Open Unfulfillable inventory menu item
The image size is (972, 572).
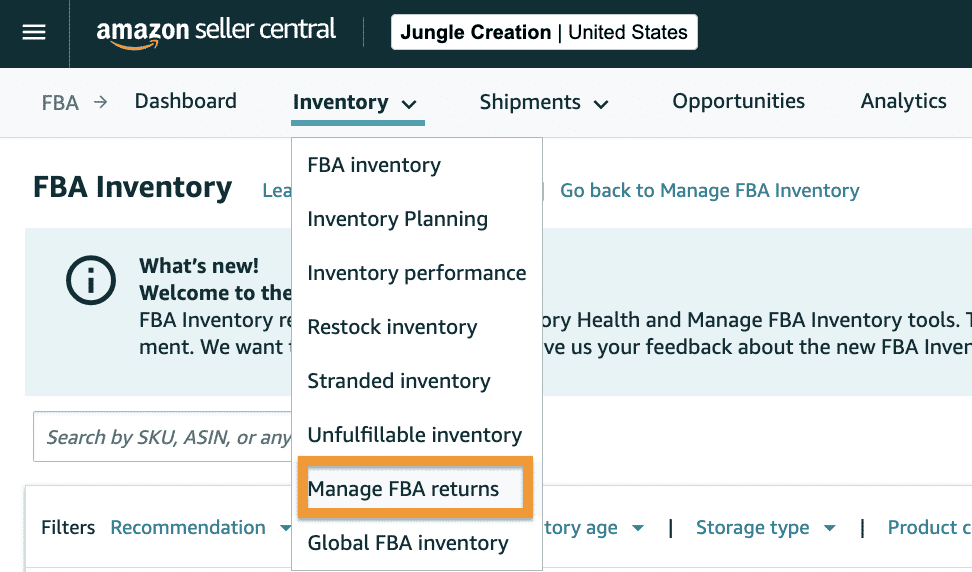(414, 435)
